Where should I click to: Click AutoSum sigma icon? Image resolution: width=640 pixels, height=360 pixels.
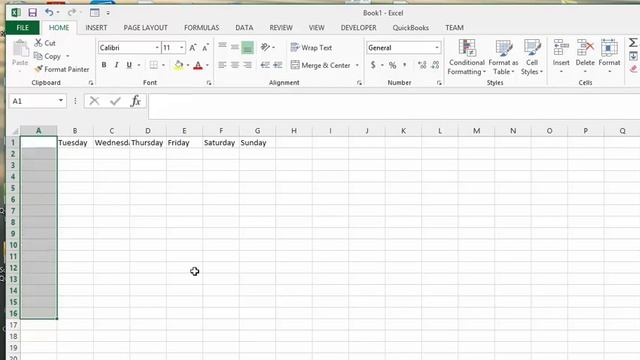(x=633, y=42)
